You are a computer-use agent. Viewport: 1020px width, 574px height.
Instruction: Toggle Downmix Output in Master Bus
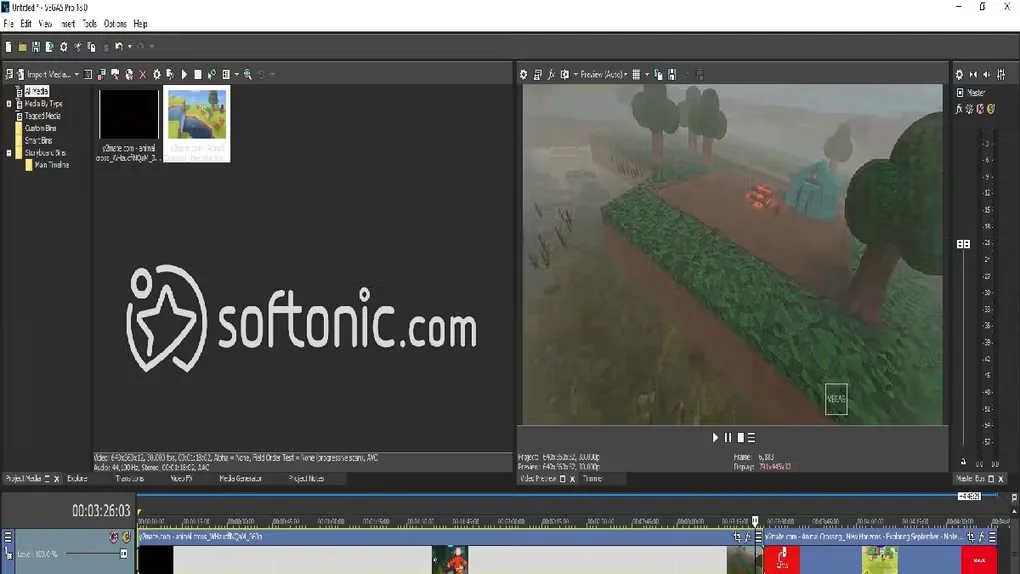click(x=973, y=75)
